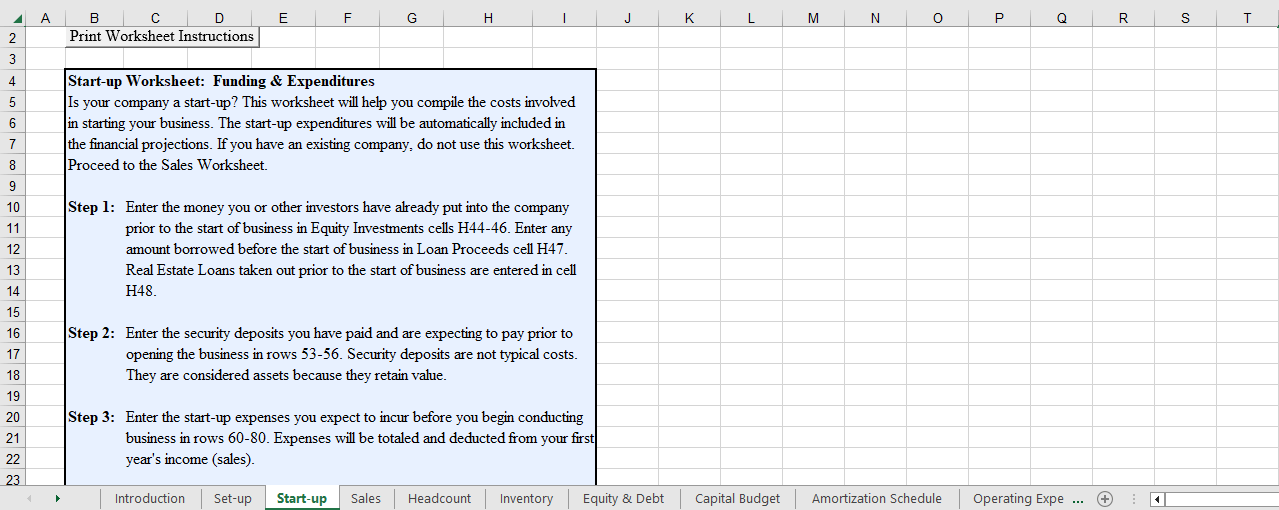Open the Capital Budget sheet tab
Image resolution: width=1279 pixels, height=510 pixels.
[737, 499]
